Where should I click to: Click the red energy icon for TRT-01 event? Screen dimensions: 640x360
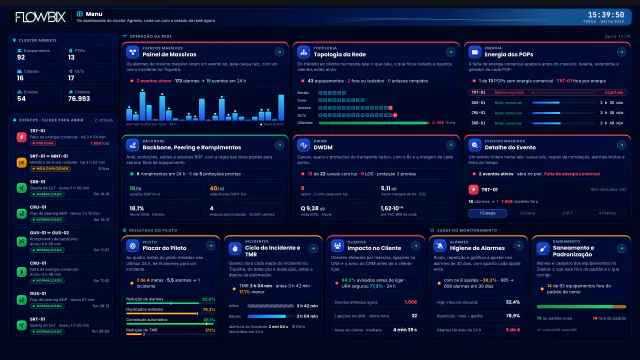tap(22, 137)
